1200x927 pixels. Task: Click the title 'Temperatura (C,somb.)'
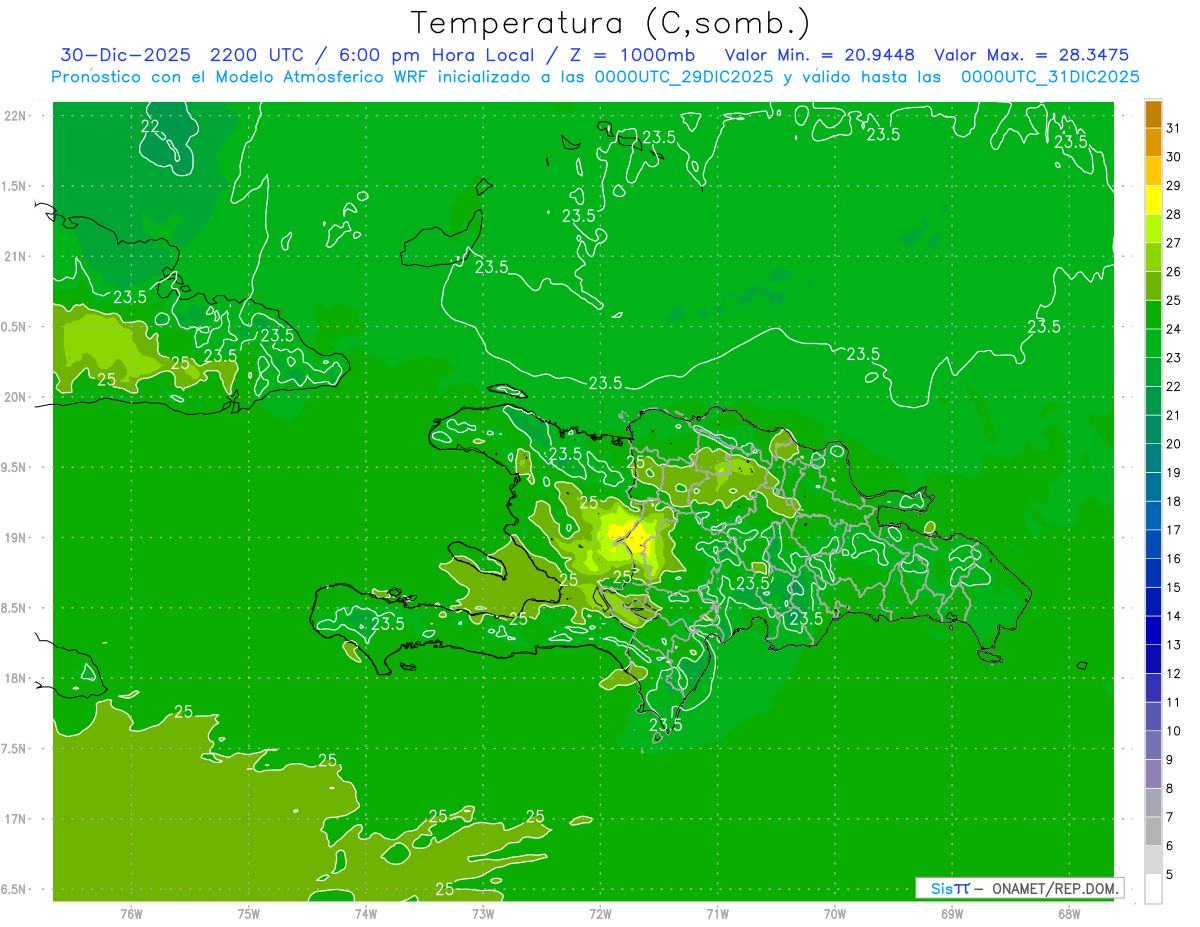click(x=611, y=23)
